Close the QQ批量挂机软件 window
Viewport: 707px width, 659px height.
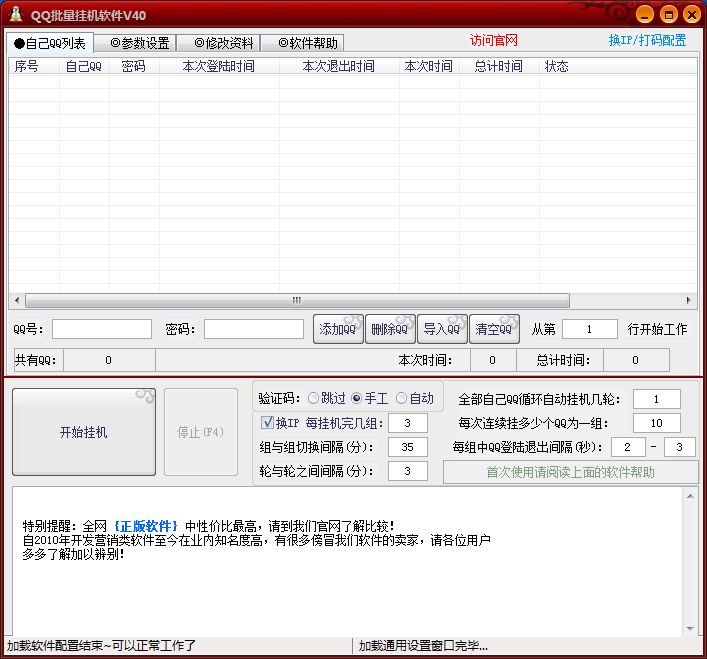tap(692, 15)
